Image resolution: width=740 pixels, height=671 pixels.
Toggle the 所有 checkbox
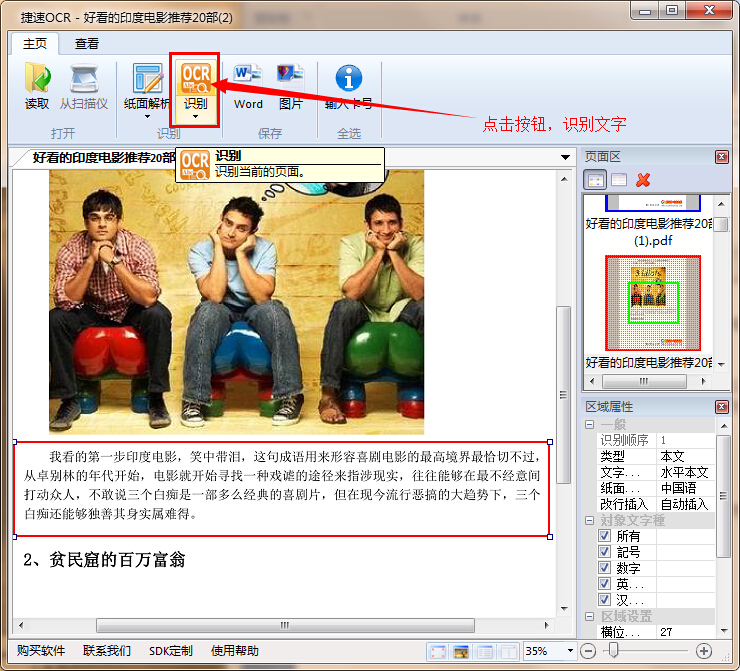(x=604, y=536)
